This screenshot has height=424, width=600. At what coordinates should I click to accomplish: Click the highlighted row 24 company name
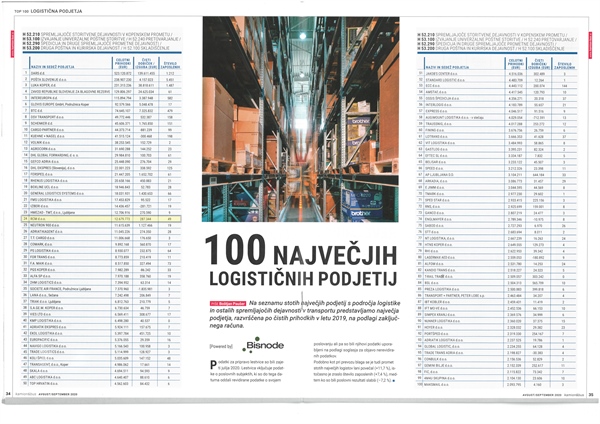tap(38, 219)
